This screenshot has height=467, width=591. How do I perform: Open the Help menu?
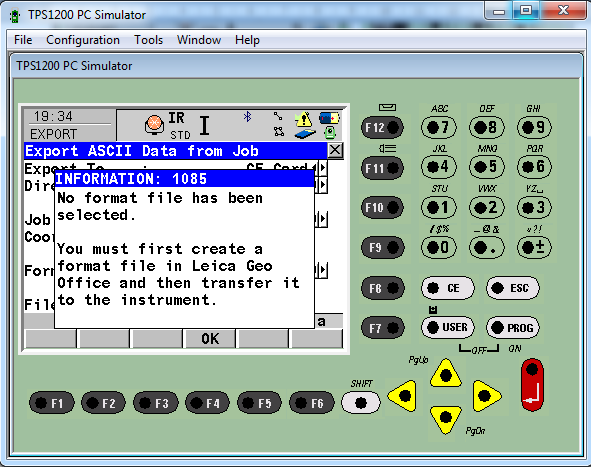click(x=247, y=40)
